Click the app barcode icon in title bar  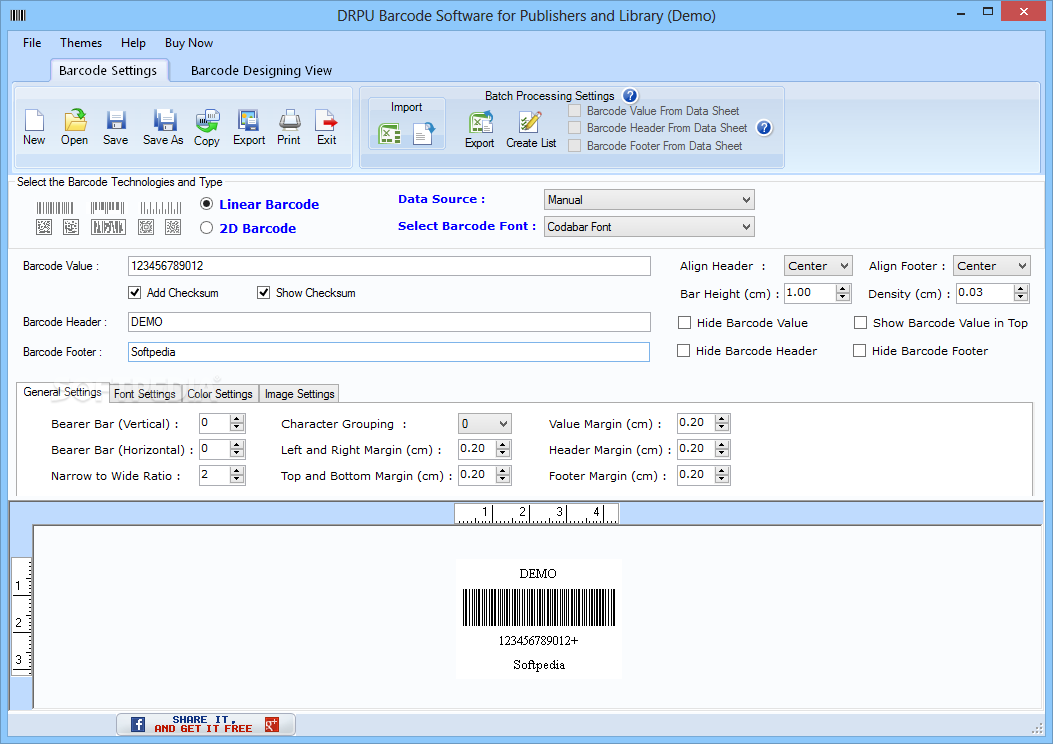(x=18, y=15)
